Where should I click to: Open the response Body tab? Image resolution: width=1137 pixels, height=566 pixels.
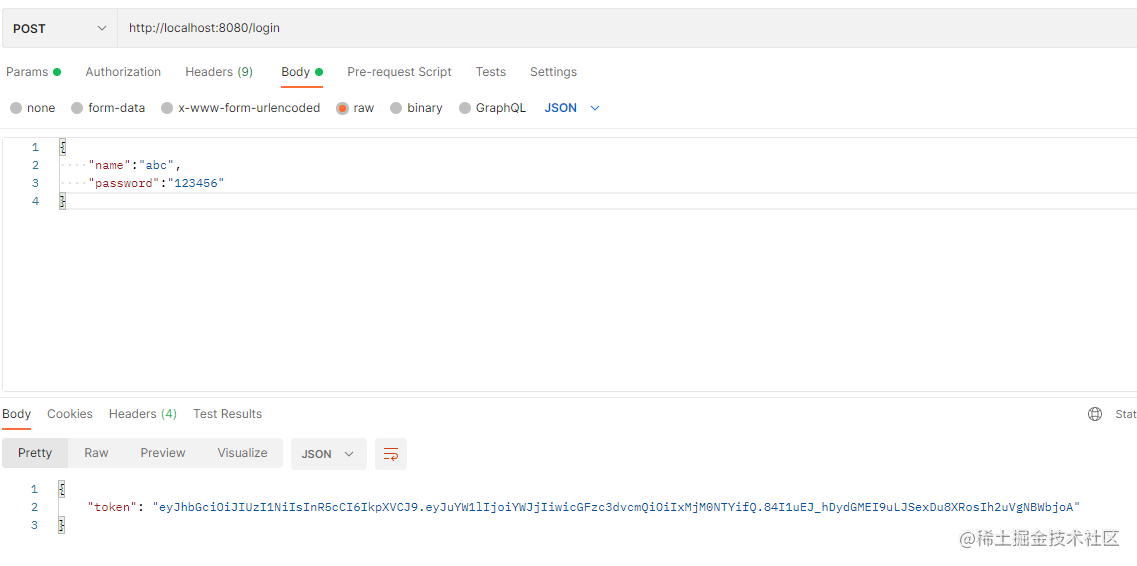[x=16, y=414]
